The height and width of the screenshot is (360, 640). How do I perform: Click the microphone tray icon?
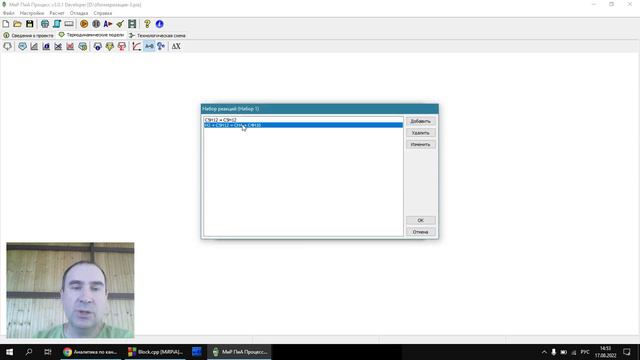(x=554, y=352)
